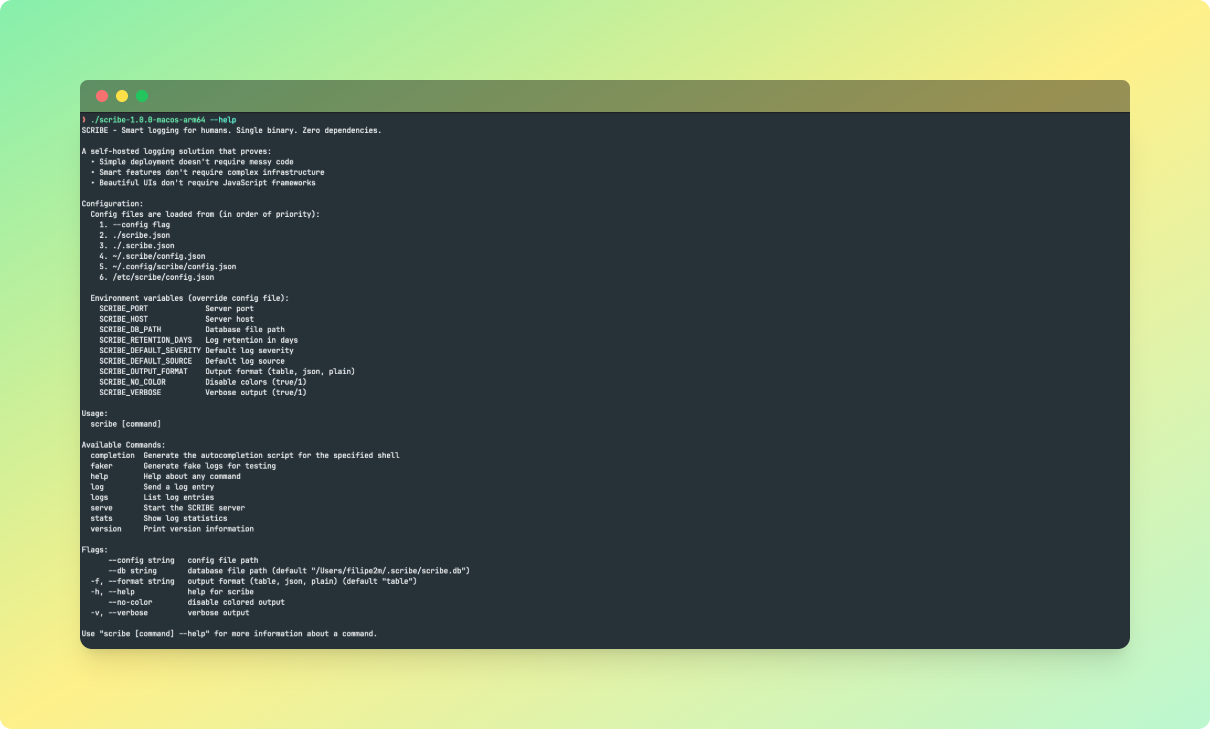Click the "Flags:" heading

tap(95, 550)
